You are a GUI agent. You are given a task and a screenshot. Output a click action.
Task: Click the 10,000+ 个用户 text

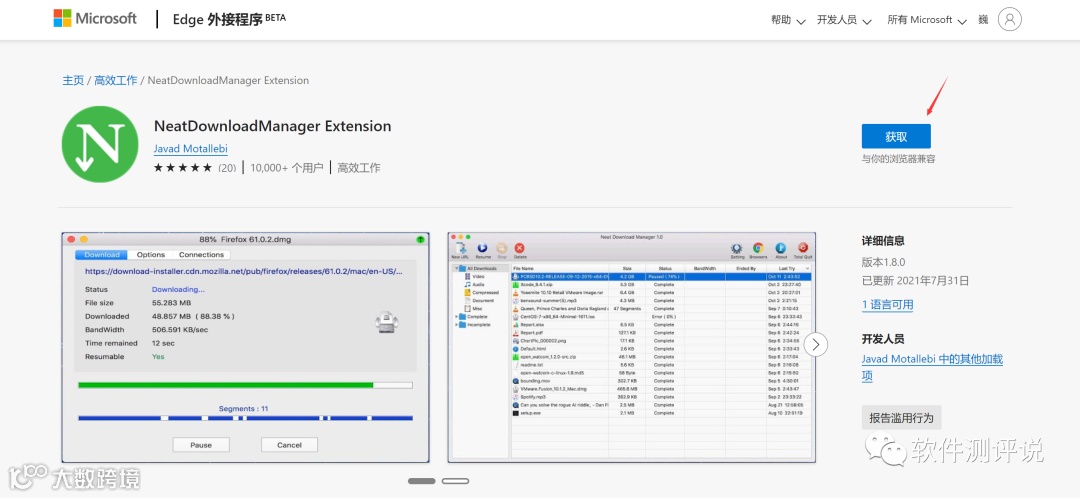tap(287, 167)
